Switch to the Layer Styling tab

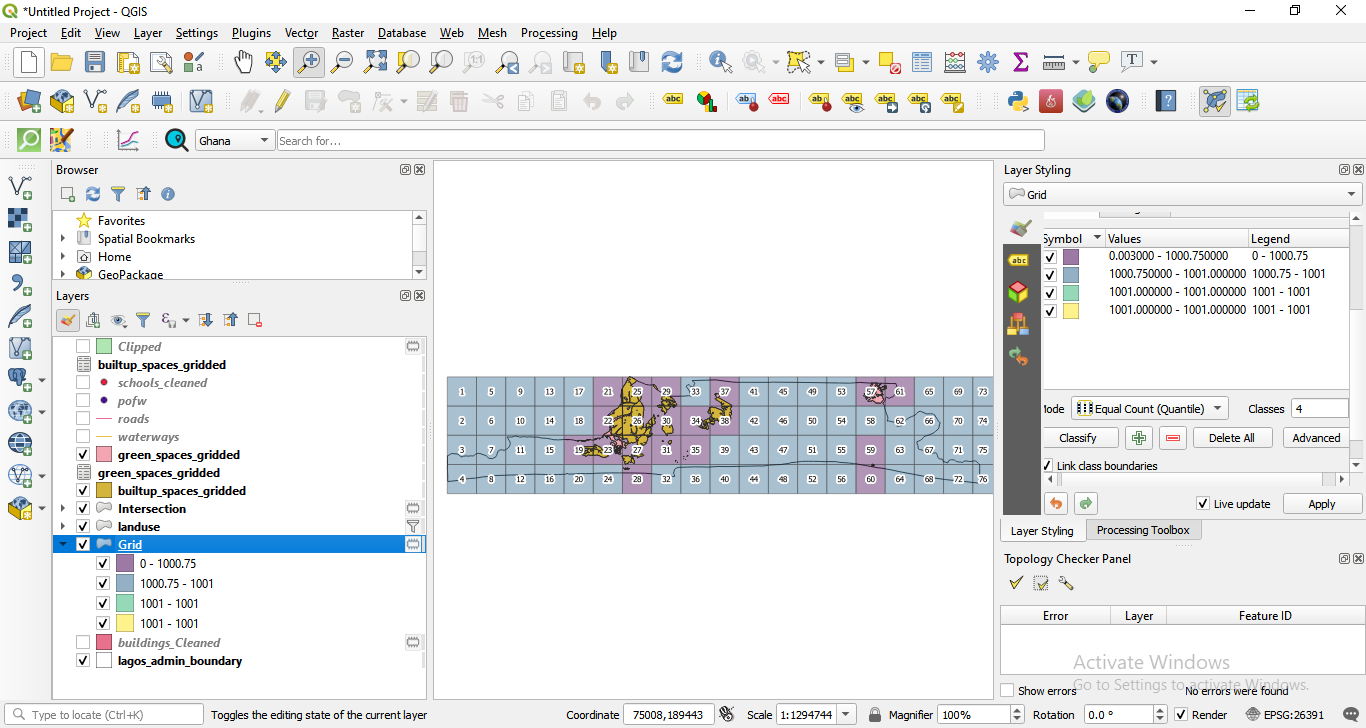click(1042, 531)
